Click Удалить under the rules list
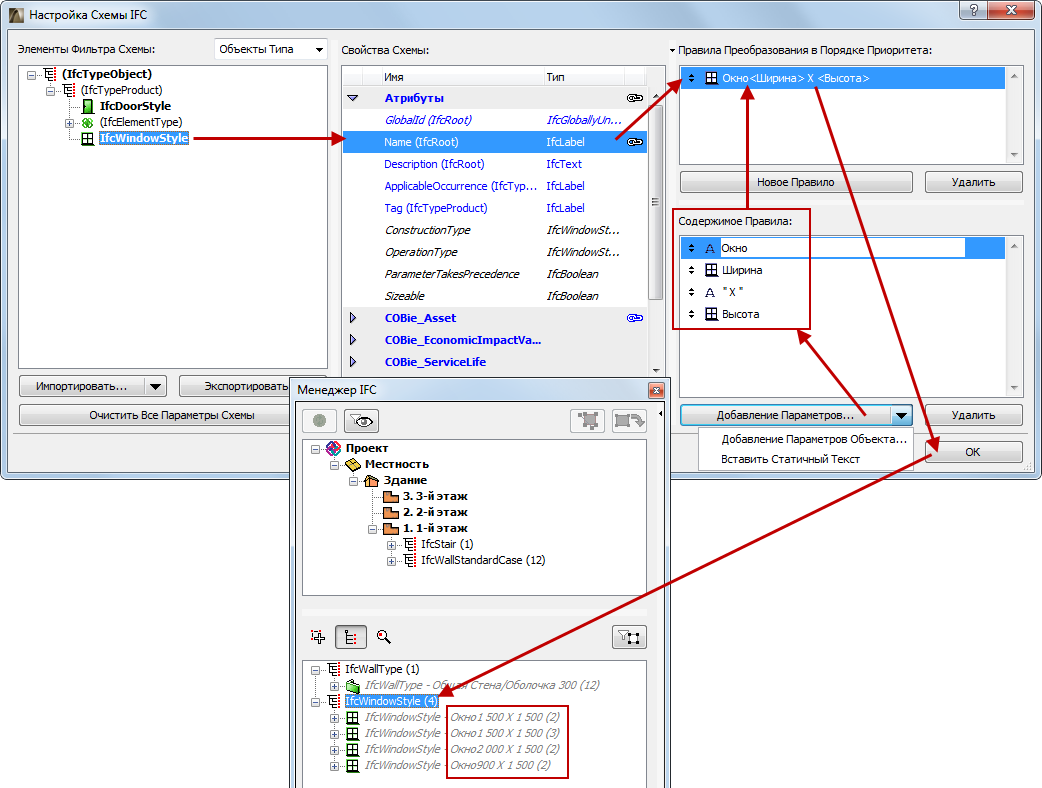This screenshot has height=788, width=1042. pos(973,182)
